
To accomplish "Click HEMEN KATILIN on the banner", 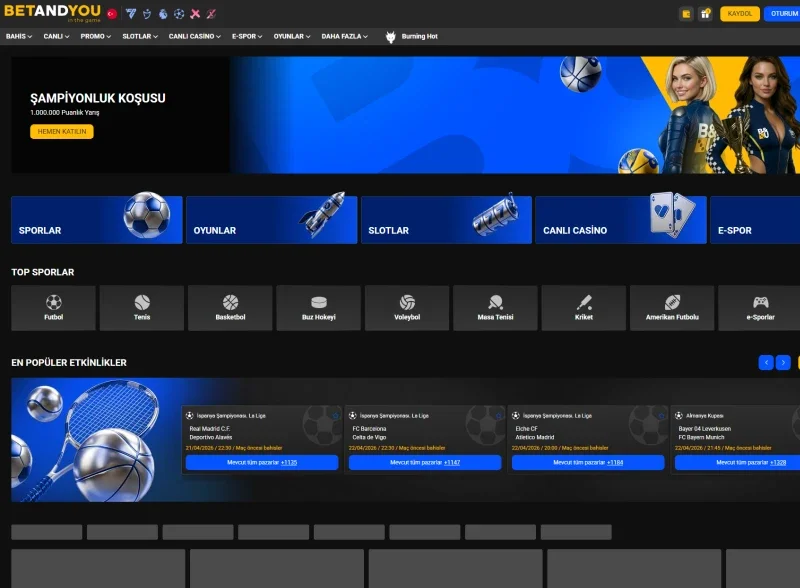I will pos(62,131).
